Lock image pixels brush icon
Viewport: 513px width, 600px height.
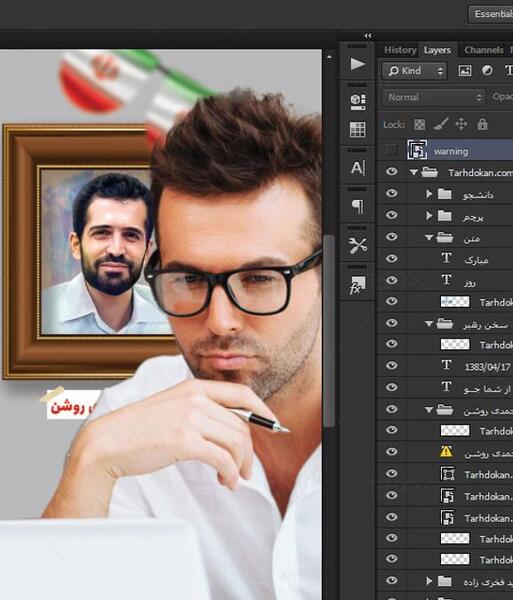(440, 124)
